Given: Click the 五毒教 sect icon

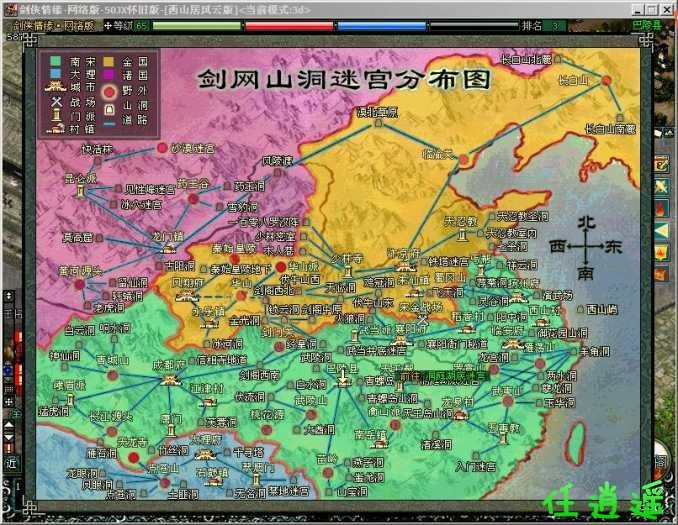Looking at the screenshot, I should (504, 439).
